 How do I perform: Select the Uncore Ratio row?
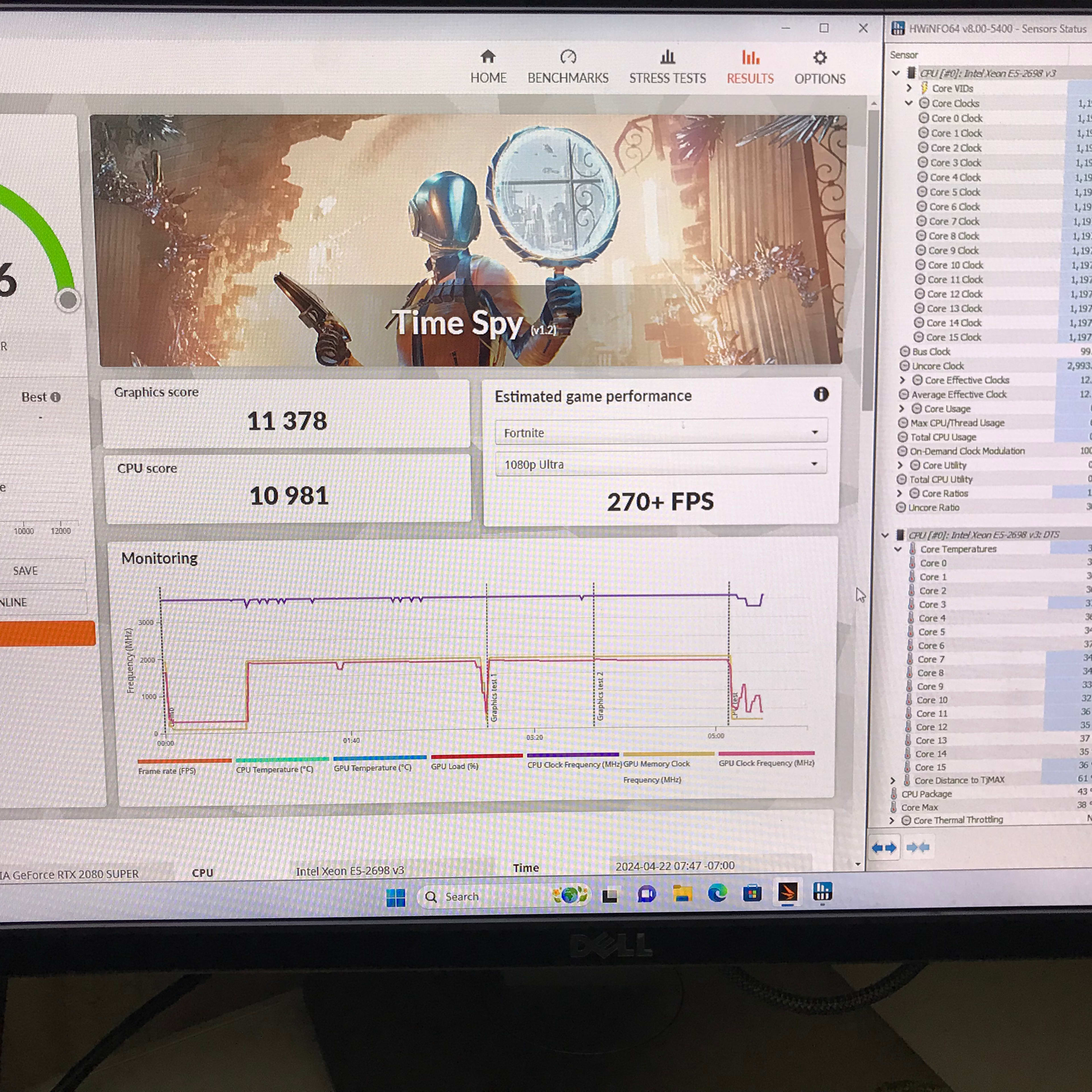(993, 508)
